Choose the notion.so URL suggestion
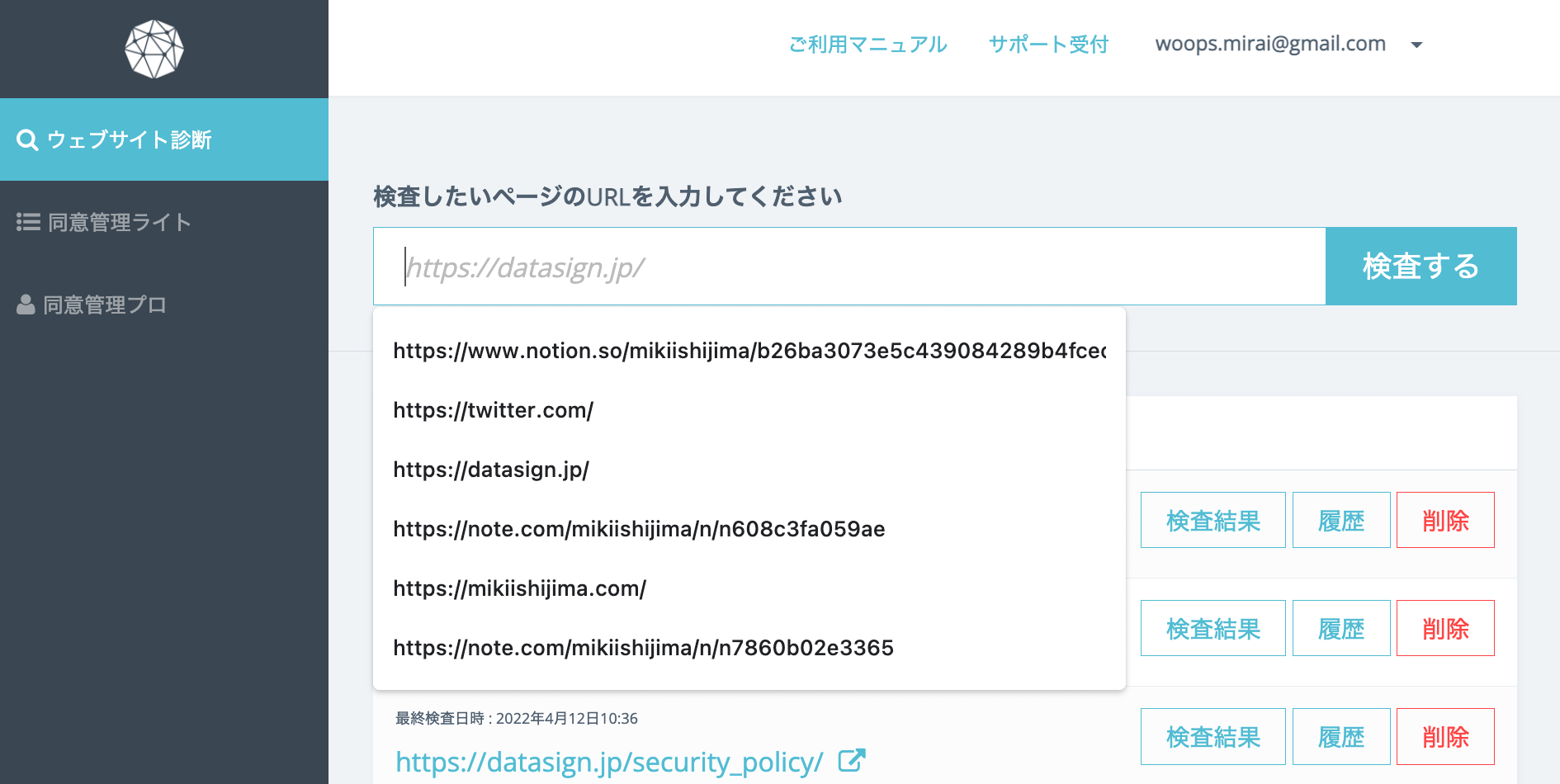 coord(749,351)
